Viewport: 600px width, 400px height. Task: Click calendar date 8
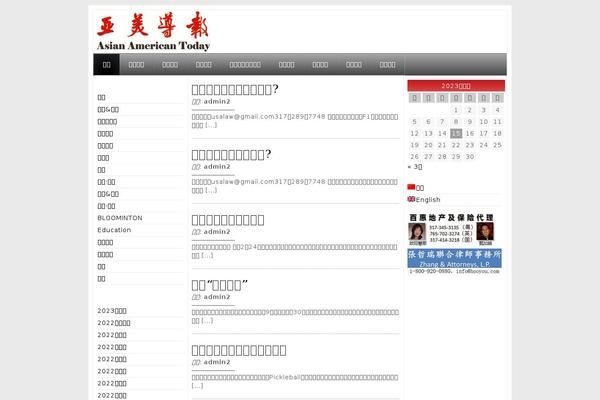[456, 122]
